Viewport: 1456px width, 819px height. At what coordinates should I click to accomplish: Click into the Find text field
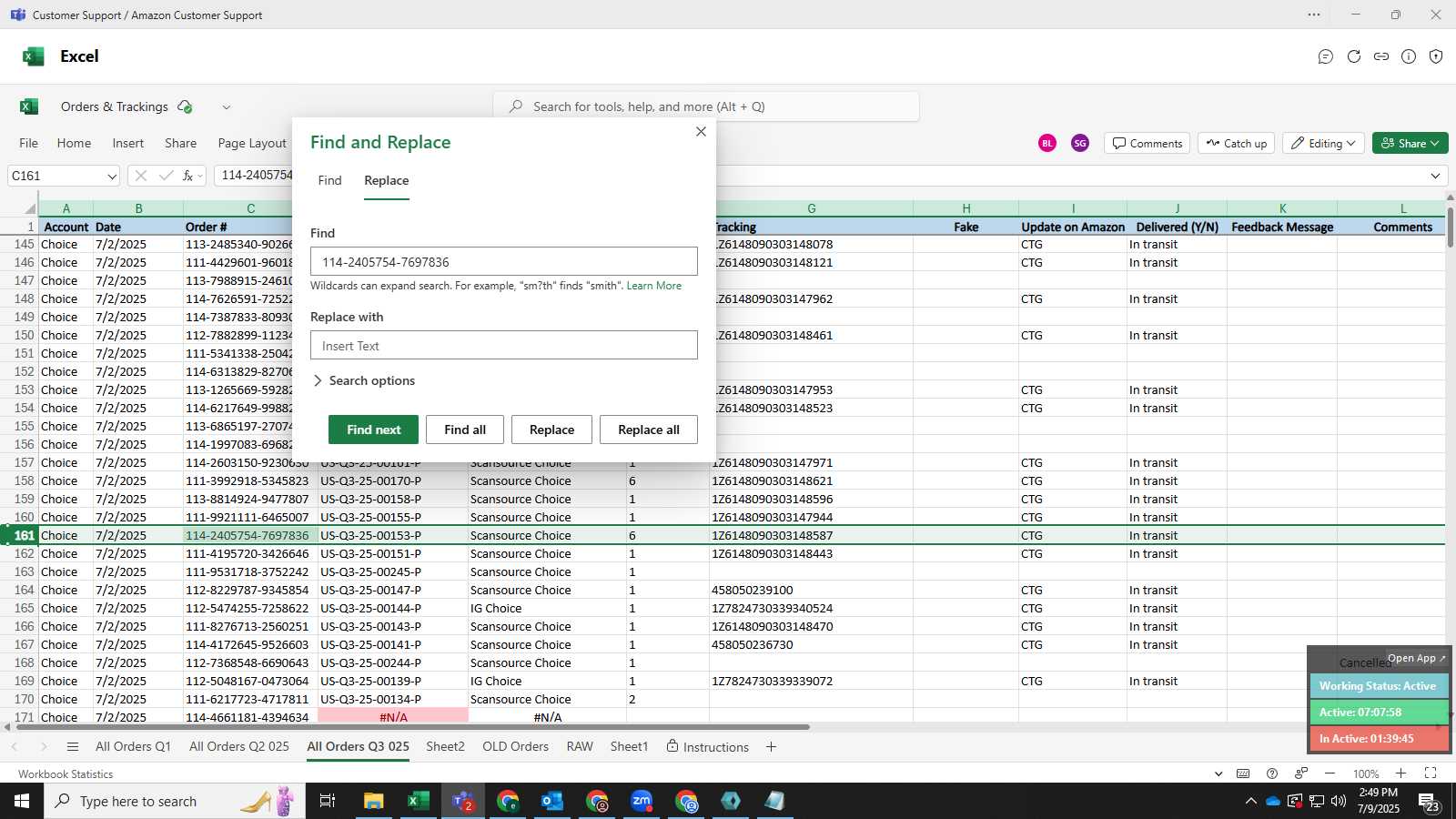[504, 262]
